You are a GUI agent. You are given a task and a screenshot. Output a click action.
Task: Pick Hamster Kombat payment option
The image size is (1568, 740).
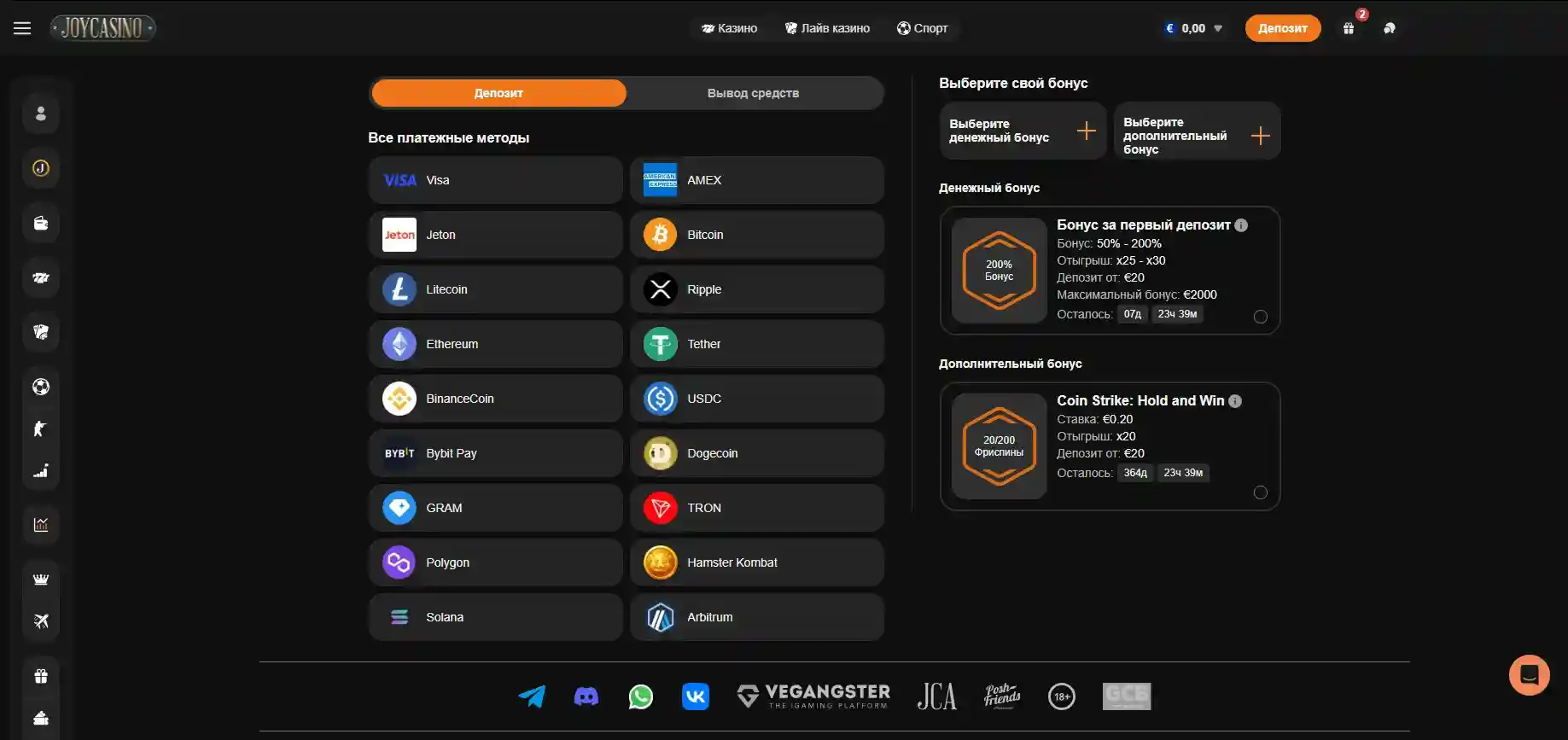(757, 562)
